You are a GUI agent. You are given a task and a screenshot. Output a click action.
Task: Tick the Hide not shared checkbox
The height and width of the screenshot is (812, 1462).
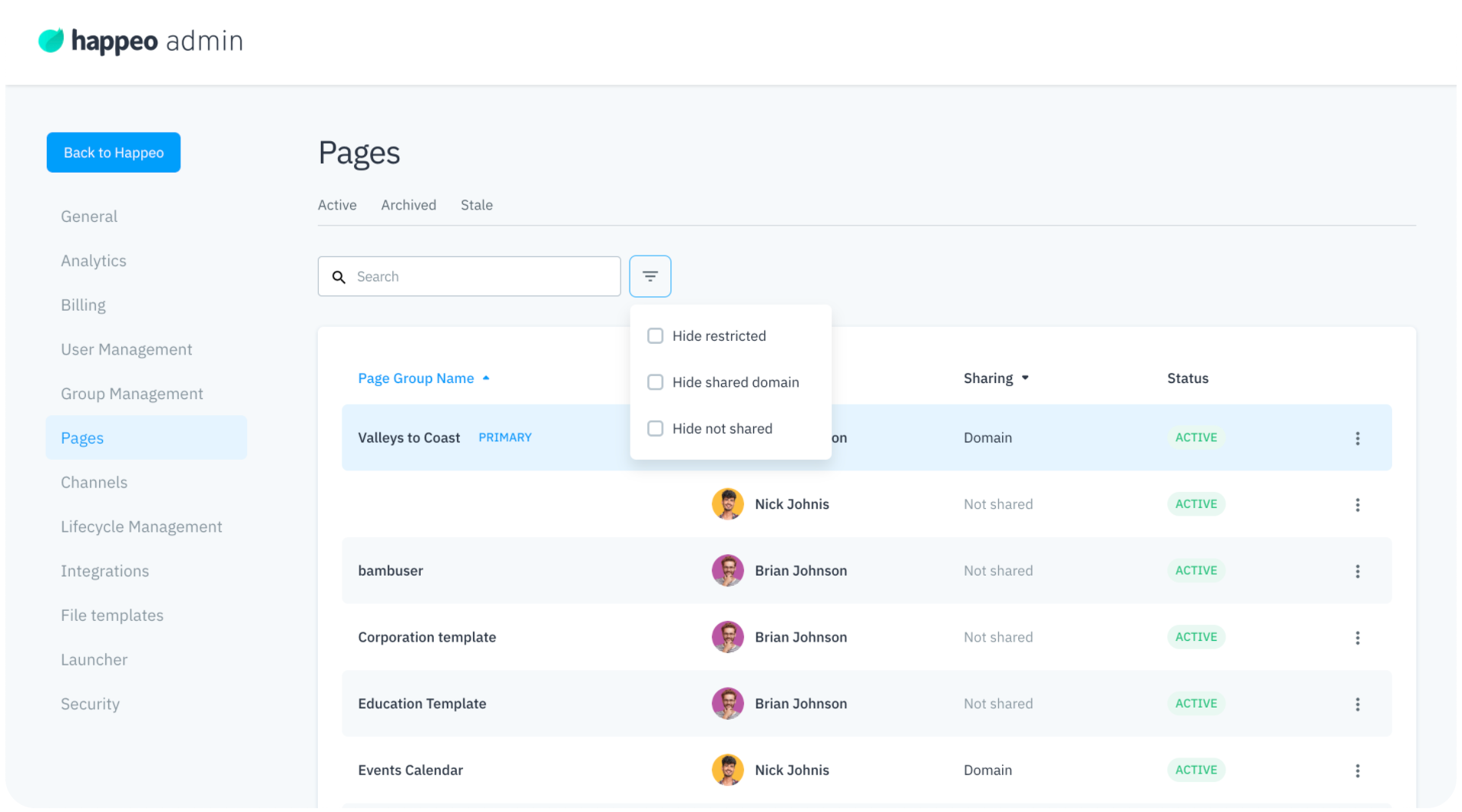click(655, 429)
